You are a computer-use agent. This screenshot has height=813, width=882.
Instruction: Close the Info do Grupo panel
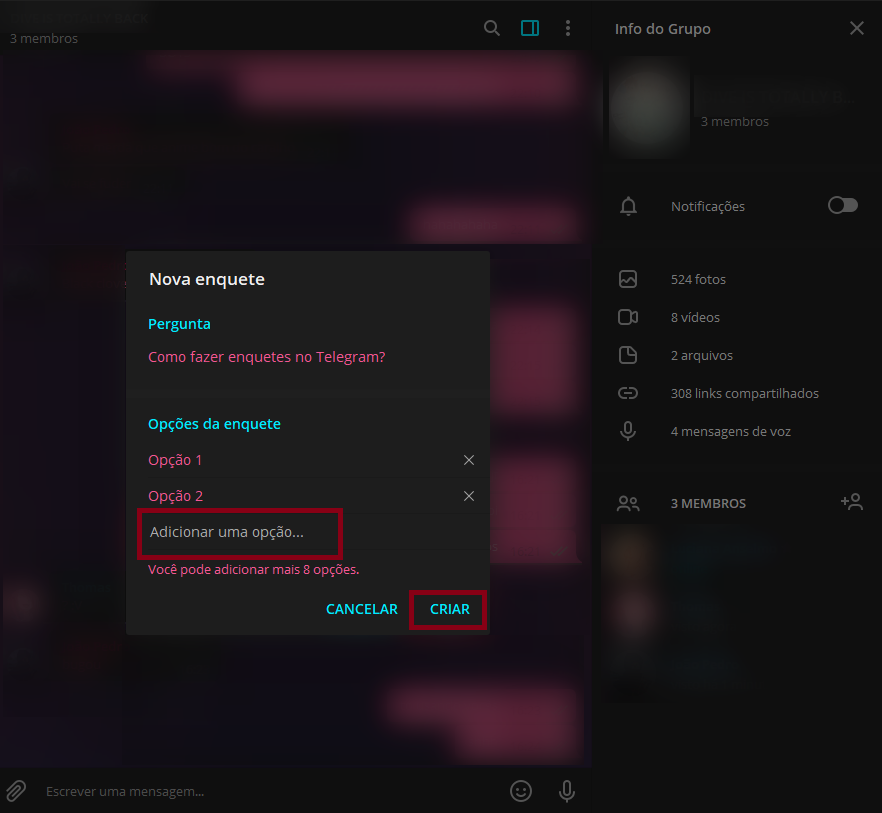tap(856, 28)
